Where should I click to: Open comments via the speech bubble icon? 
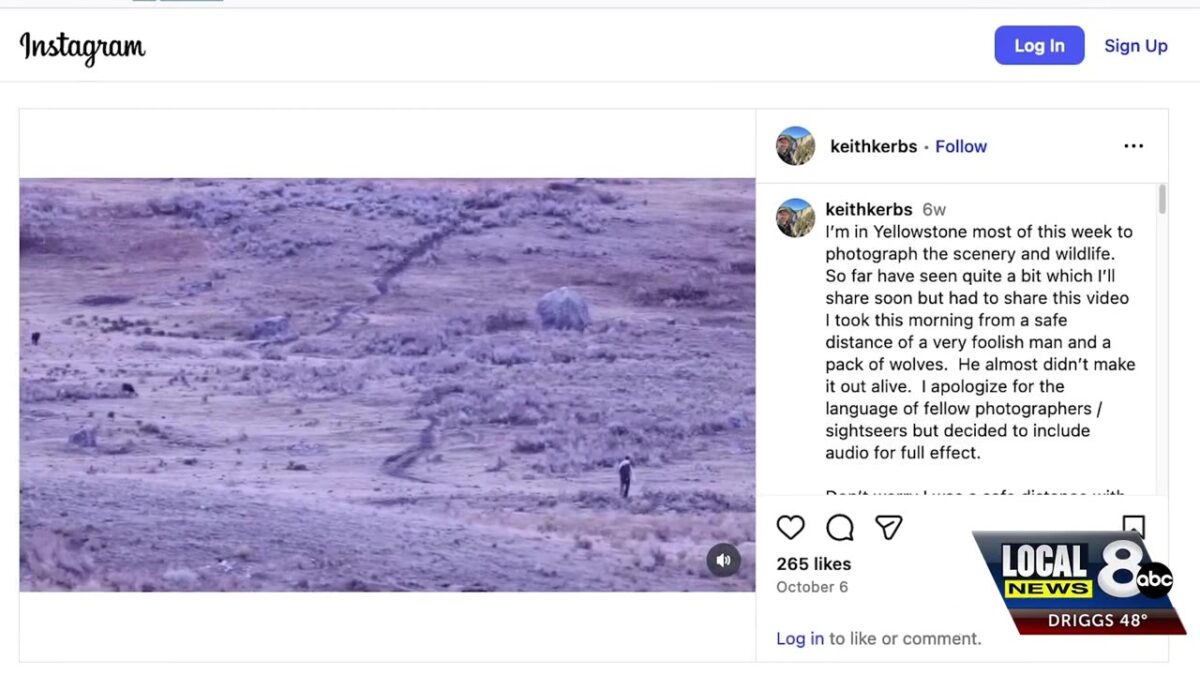pyautogui.click(x=839, y=527)
